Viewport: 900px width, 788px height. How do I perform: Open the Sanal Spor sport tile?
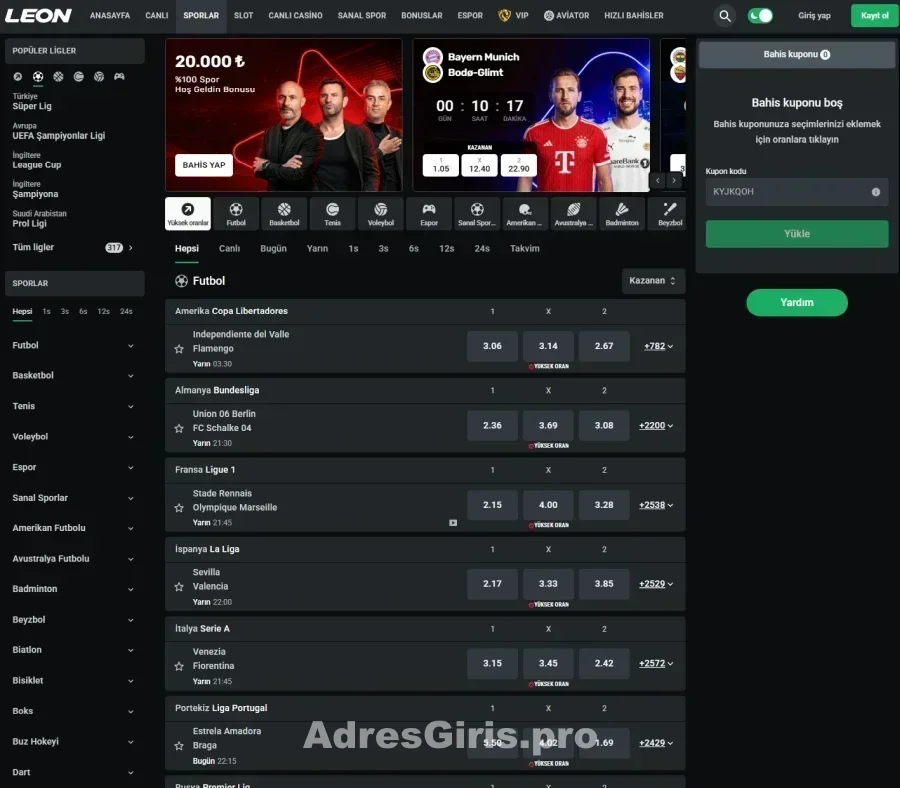(477, 214)
